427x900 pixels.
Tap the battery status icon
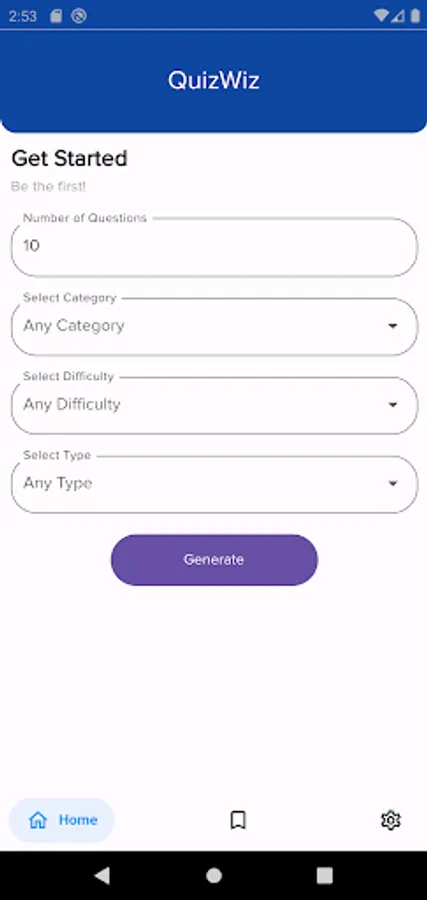(x=415, y=16)
